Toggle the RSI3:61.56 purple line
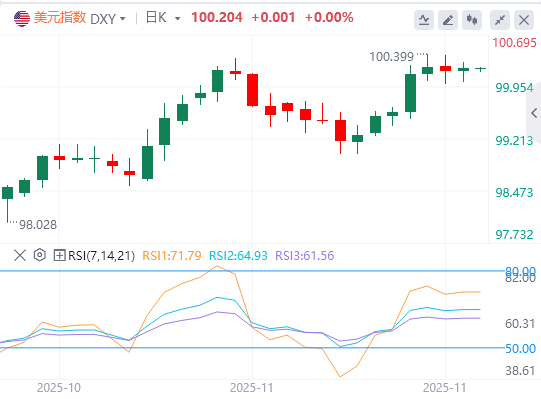541x399 pixels. click(305, 255)
